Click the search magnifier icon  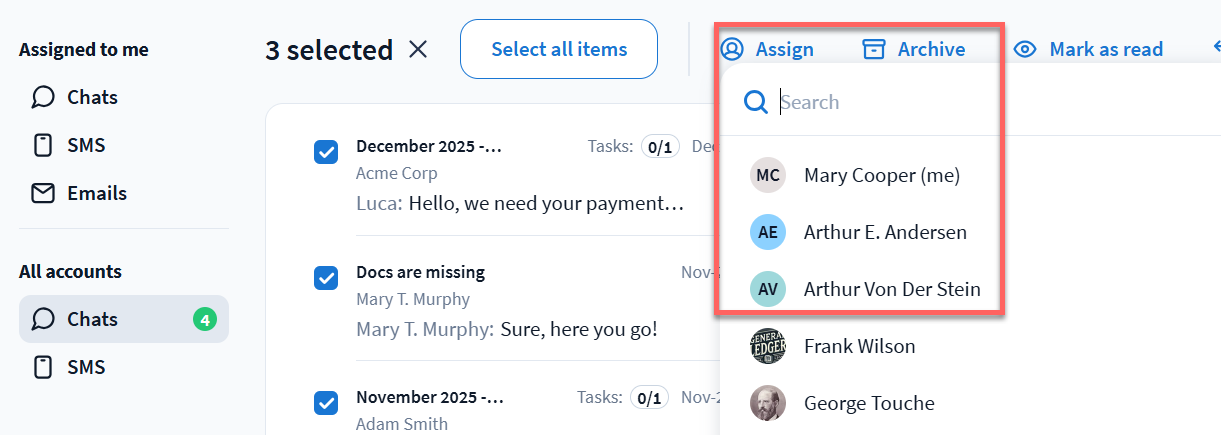(x=756, y=102)
